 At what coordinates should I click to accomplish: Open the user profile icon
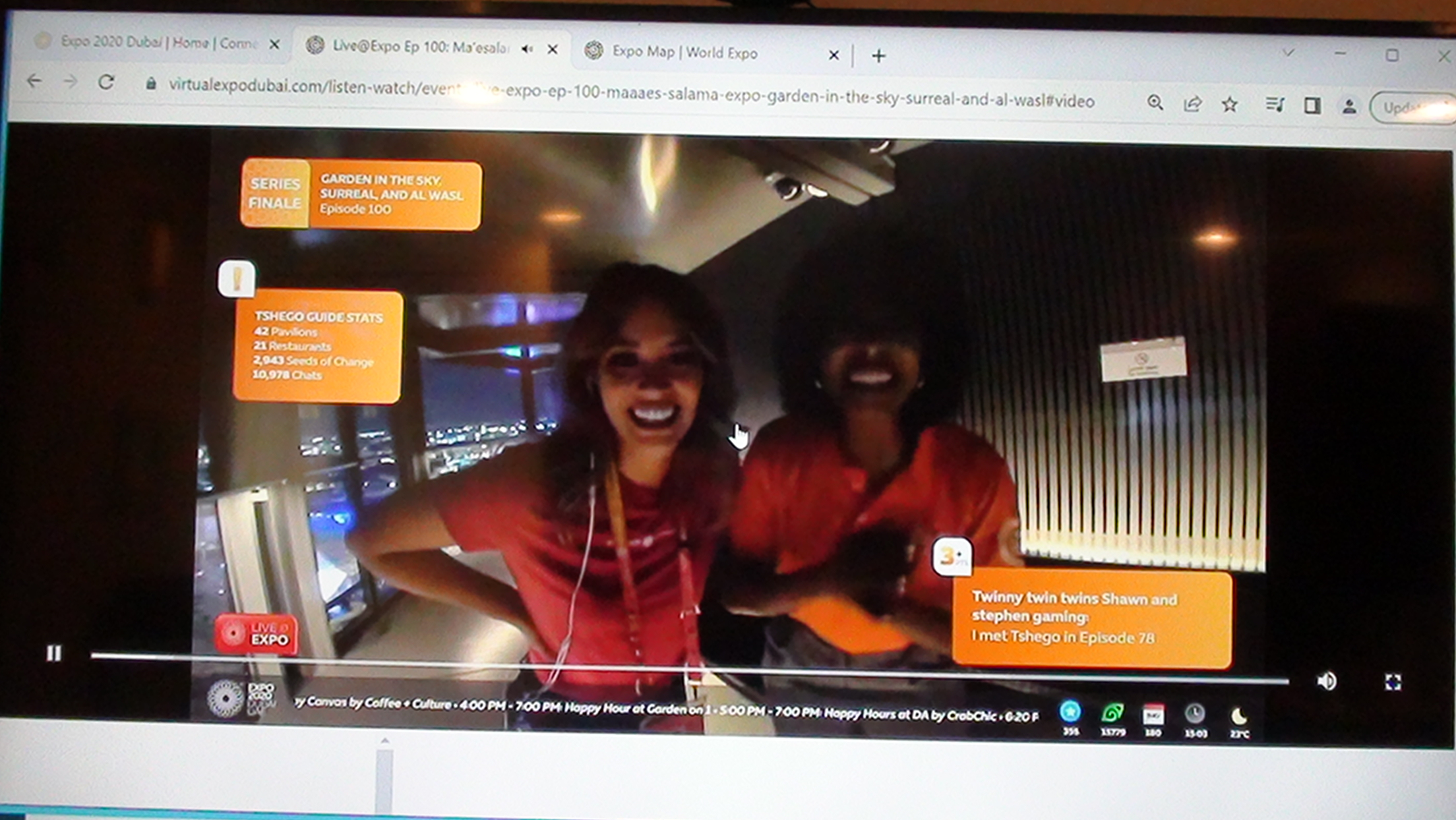tap(1349, 106)
